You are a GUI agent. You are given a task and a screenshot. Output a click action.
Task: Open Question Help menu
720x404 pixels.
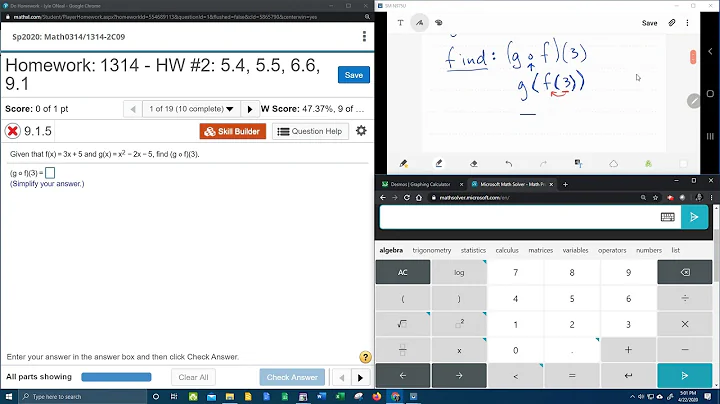(x=310, y=131)
